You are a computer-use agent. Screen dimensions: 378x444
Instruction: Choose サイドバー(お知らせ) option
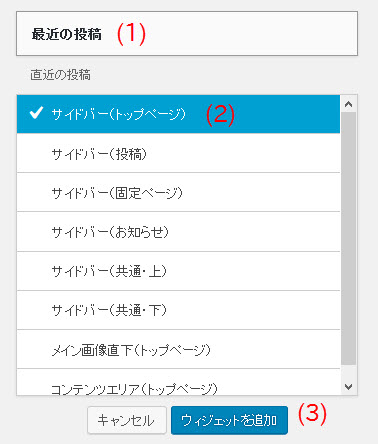pyautogui.click(x=178, y=232)
